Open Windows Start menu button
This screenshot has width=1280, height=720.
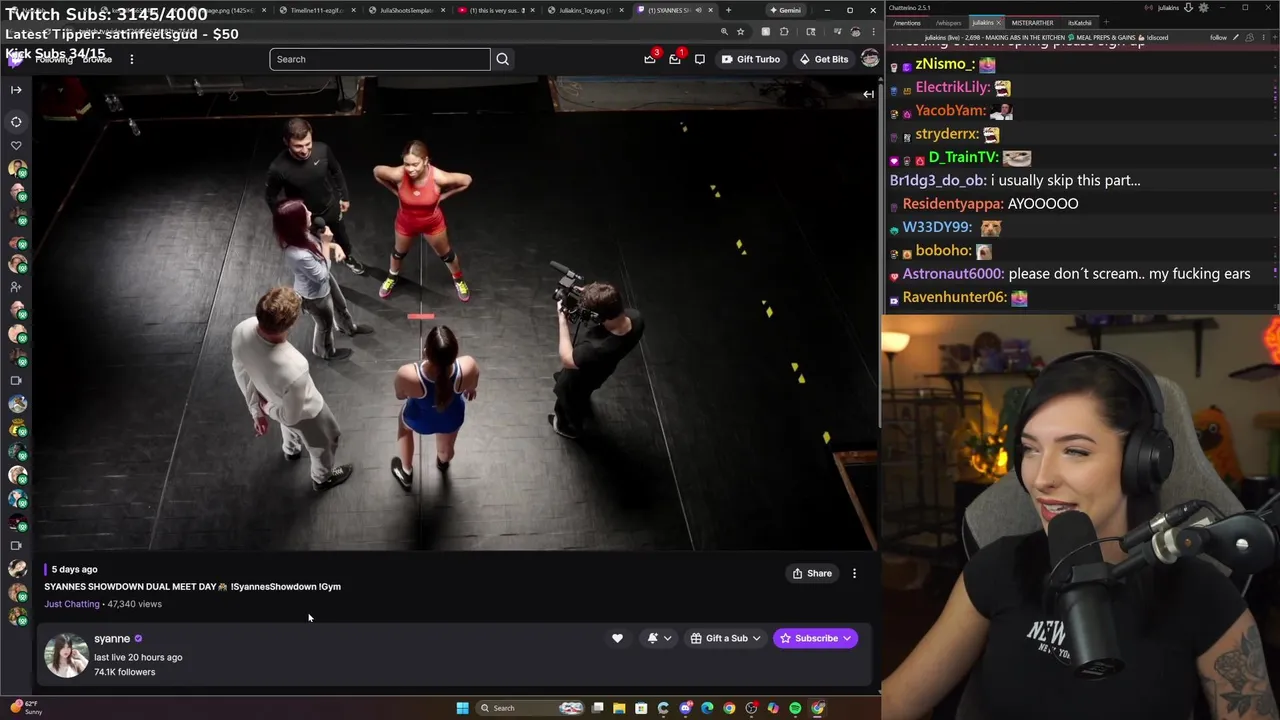462,708
